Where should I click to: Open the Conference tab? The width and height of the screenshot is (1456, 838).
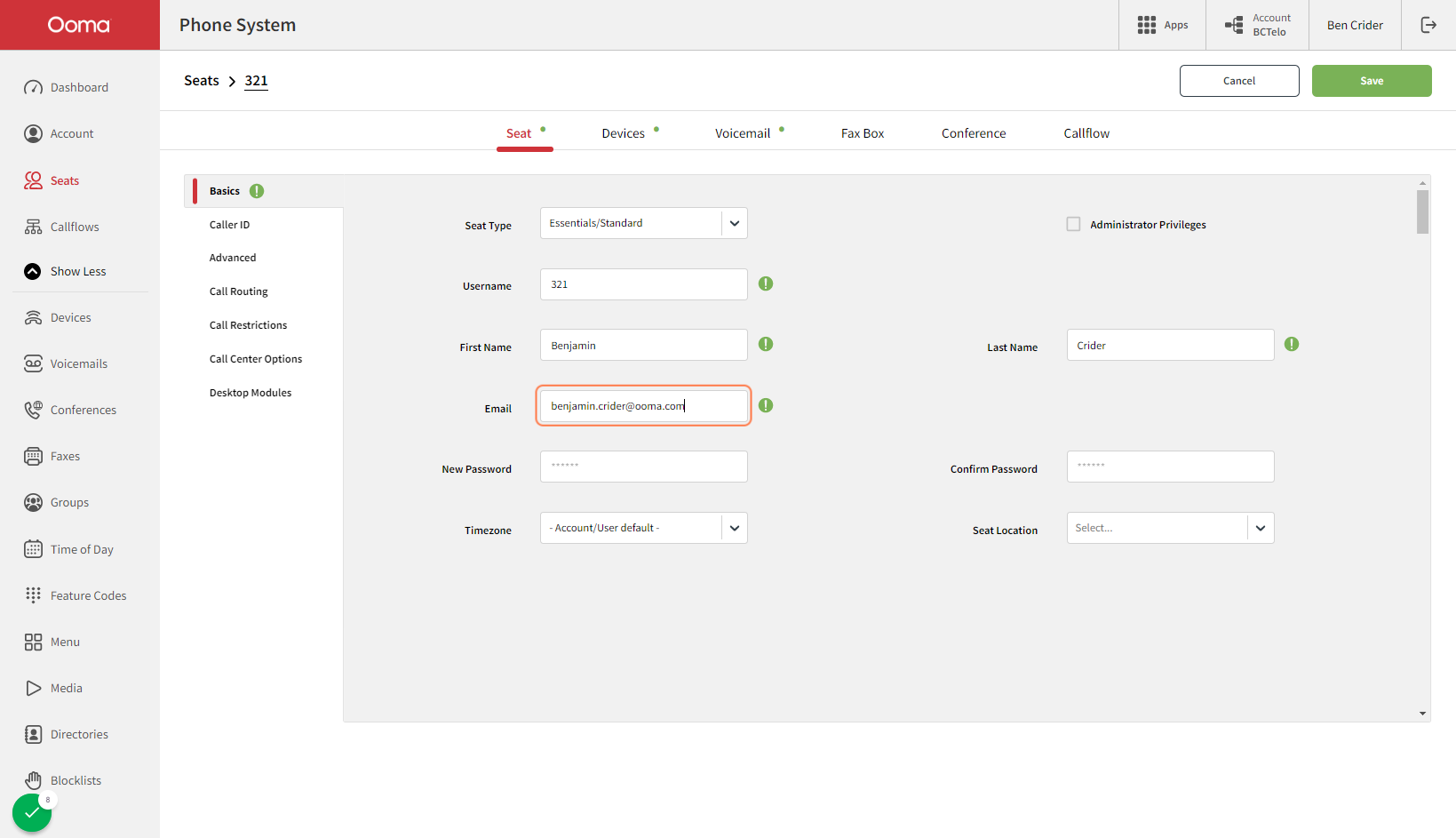[974, 133]
